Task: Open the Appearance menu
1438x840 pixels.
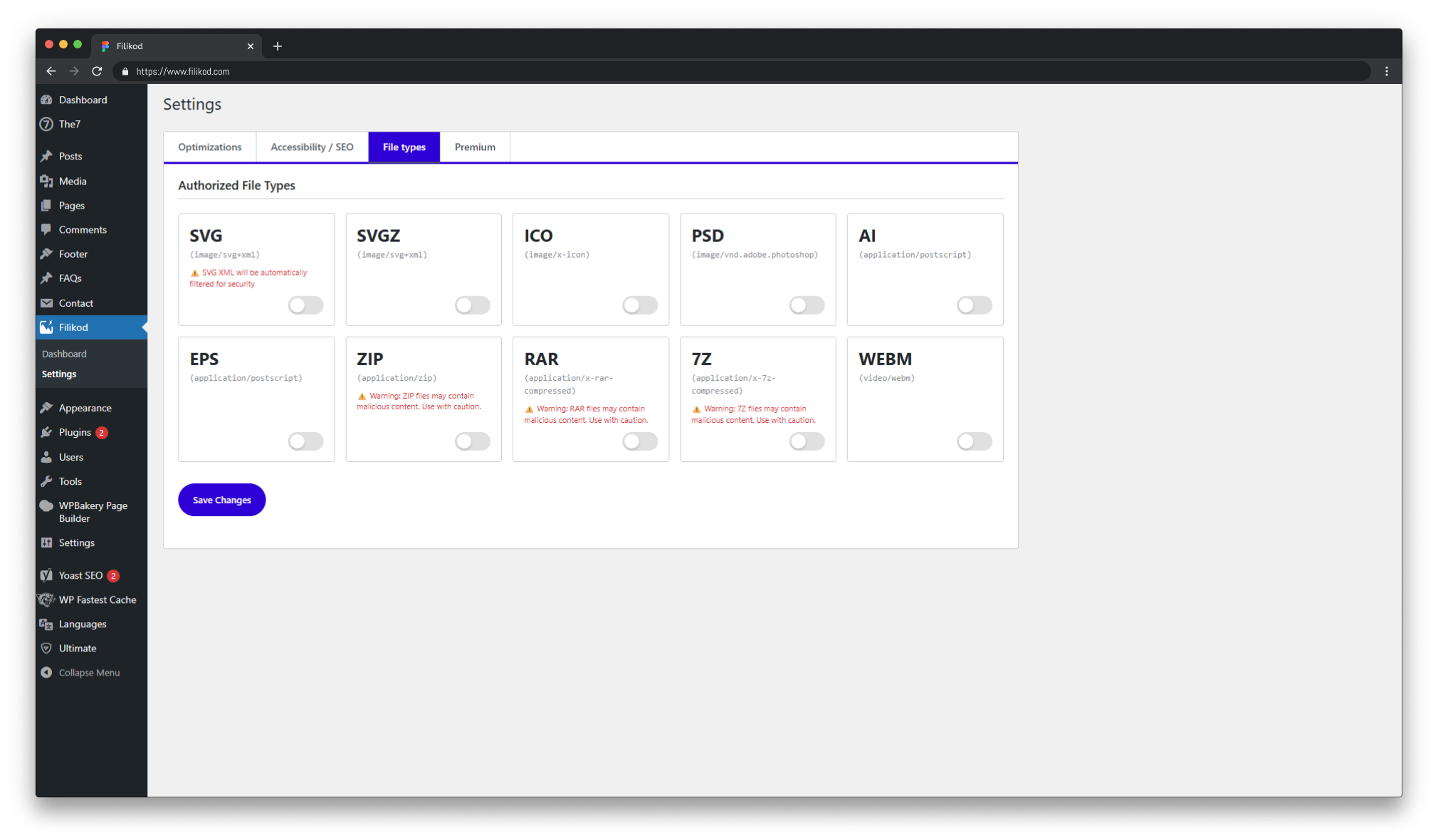Action: pyautogui.click(x=85, y=407)
